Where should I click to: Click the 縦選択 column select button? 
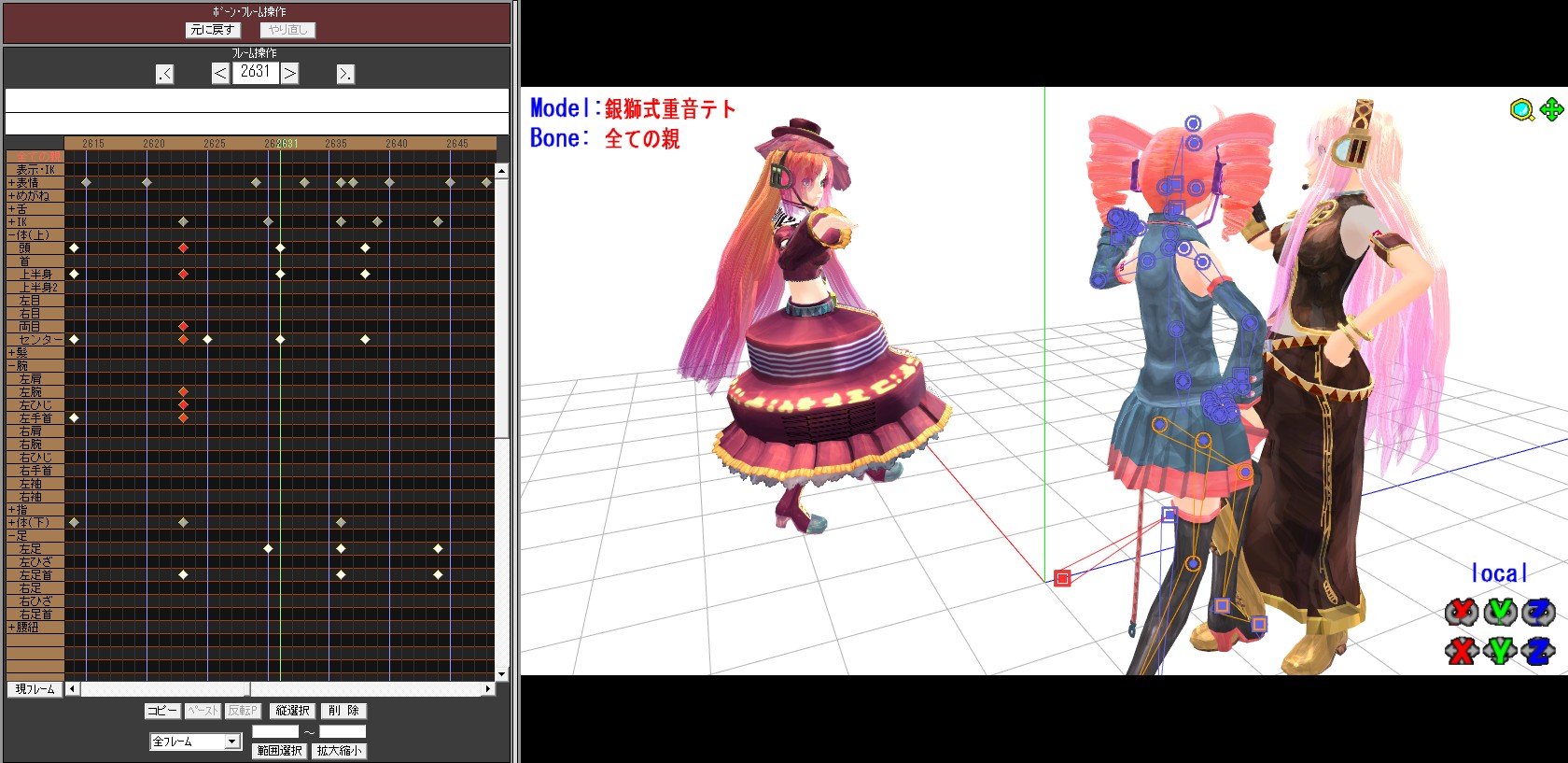click(293, 711)
